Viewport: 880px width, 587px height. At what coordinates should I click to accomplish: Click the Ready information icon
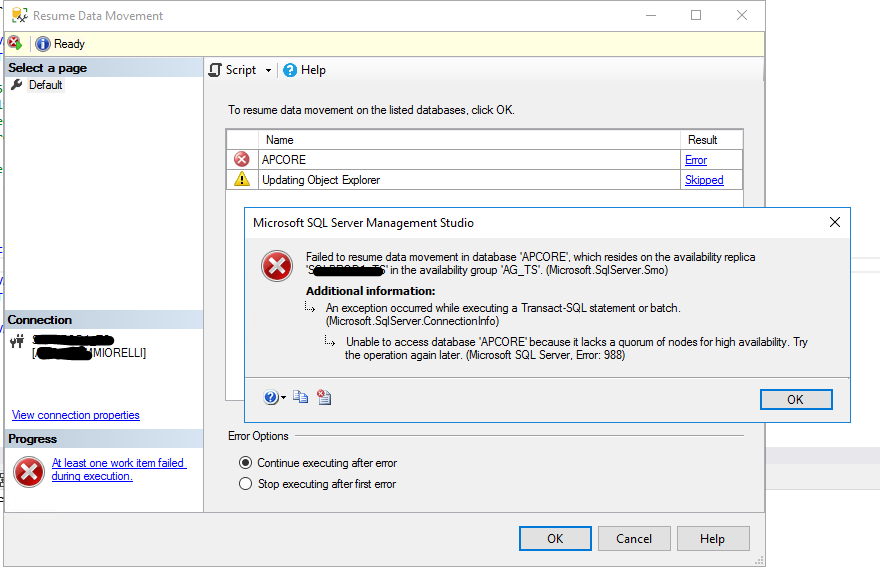point(43,44)
